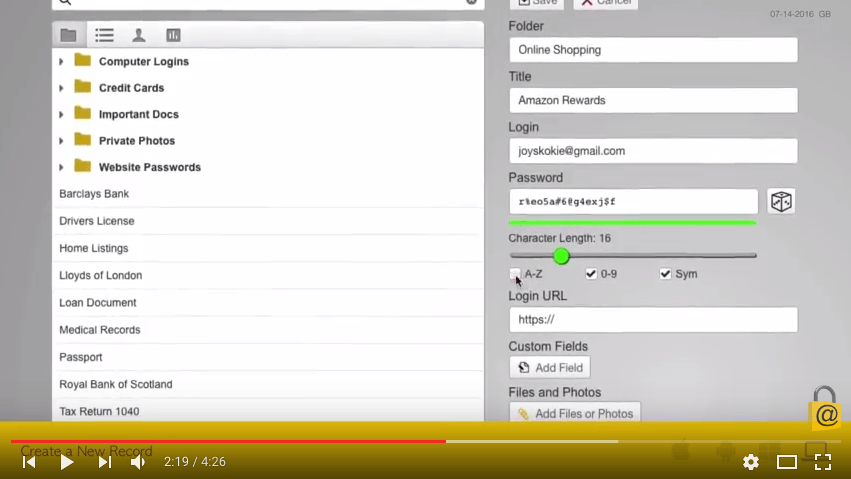The height and width of the screenshot is (479, 851).
Task: Expand the Website Passwords folder arrow
Action: (x=61, y=168)
